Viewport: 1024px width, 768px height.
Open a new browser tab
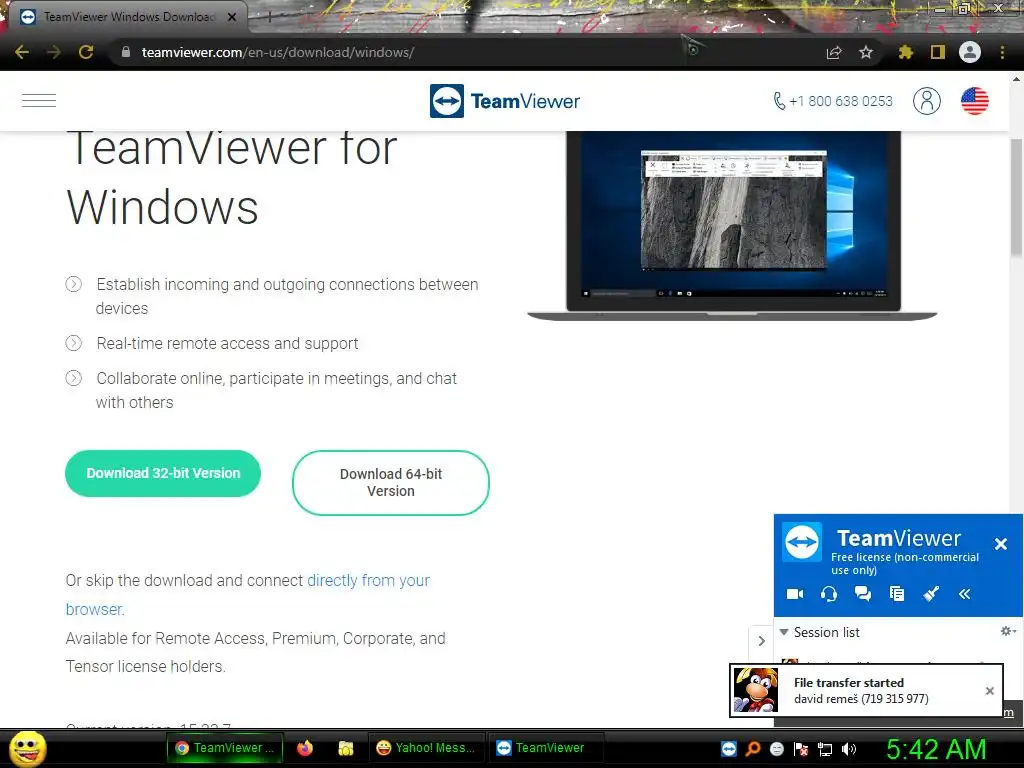coord(269,17)
